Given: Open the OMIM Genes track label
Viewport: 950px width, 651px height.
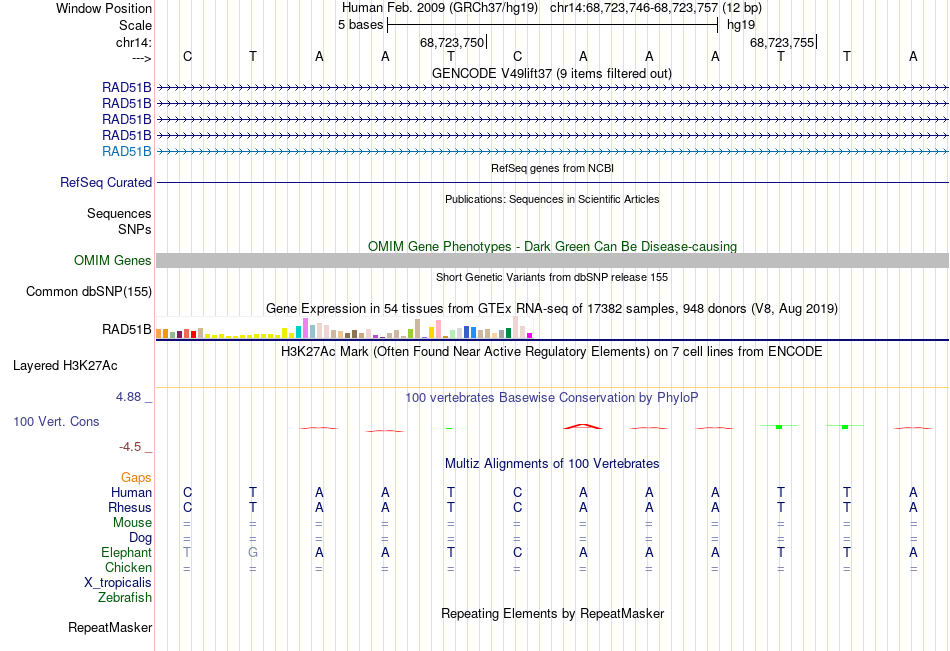Looking at the screenshot, I should pos(113,261).
